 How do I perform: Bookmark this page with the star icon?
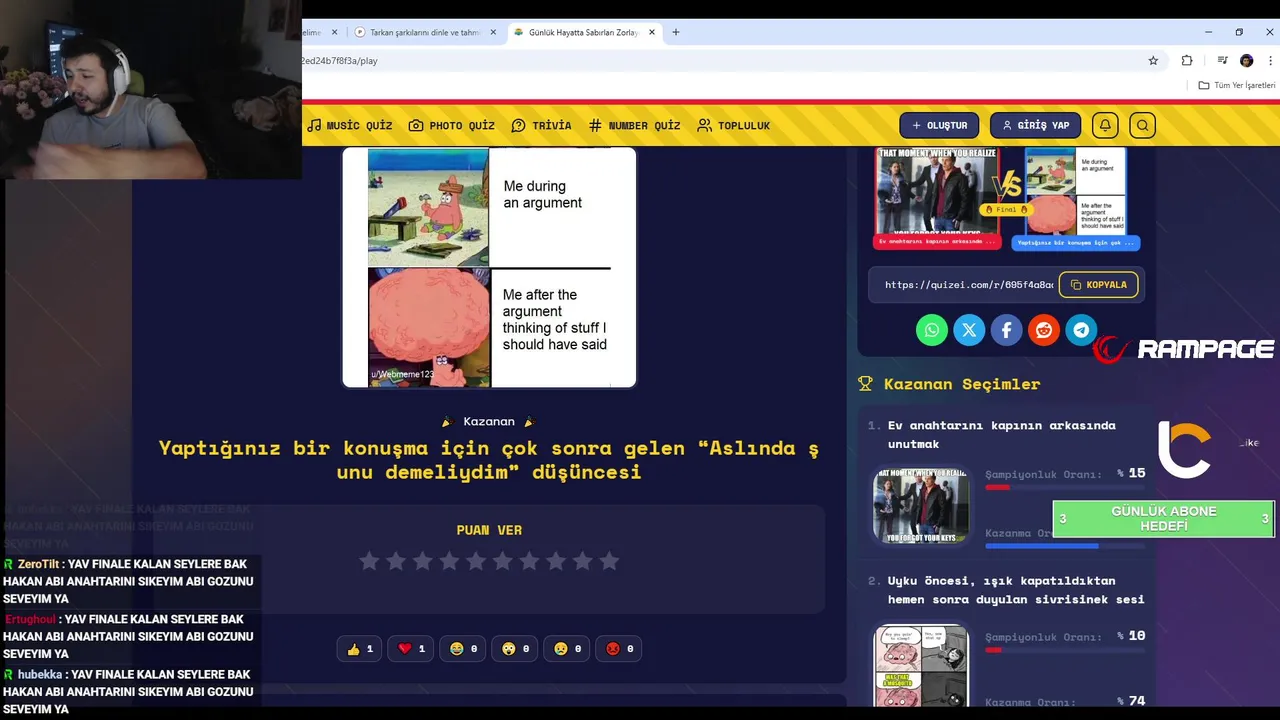coord(1153,60)
